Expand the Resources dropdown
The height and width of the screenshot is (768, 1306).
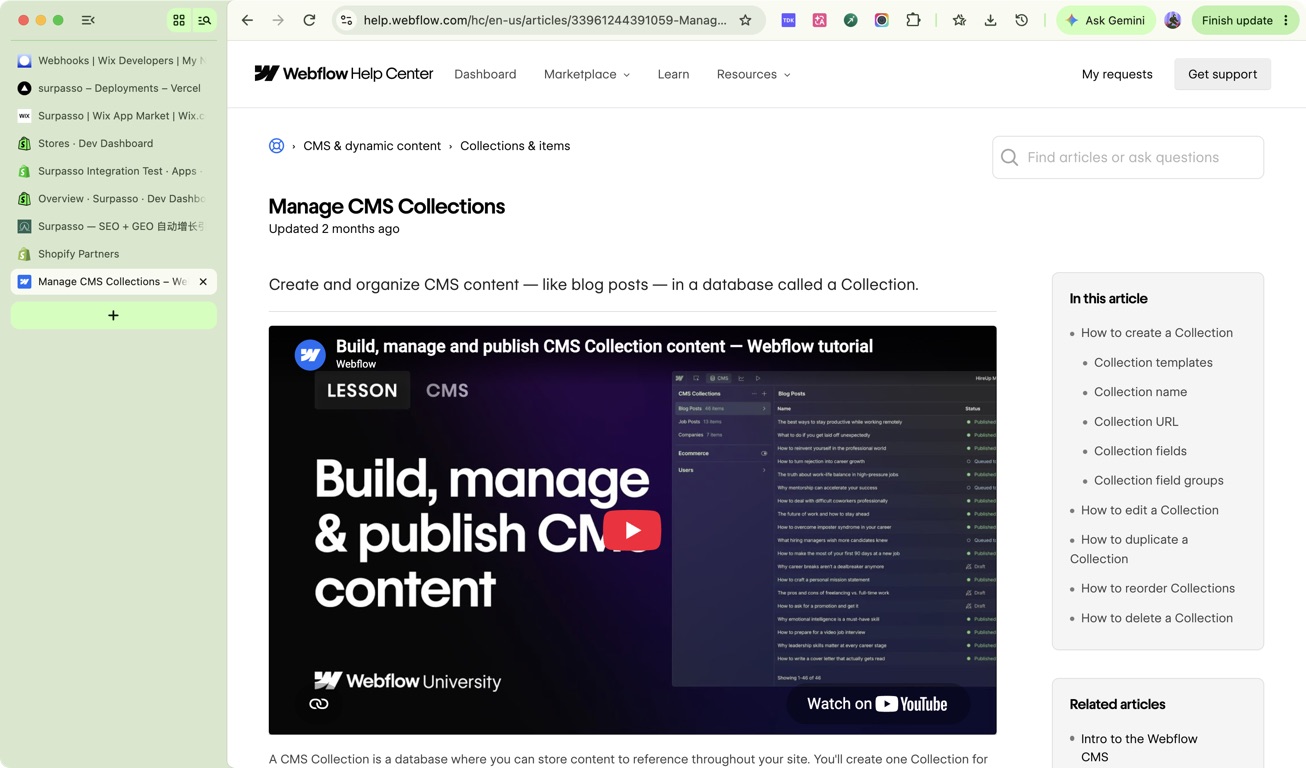pos(754,74)
